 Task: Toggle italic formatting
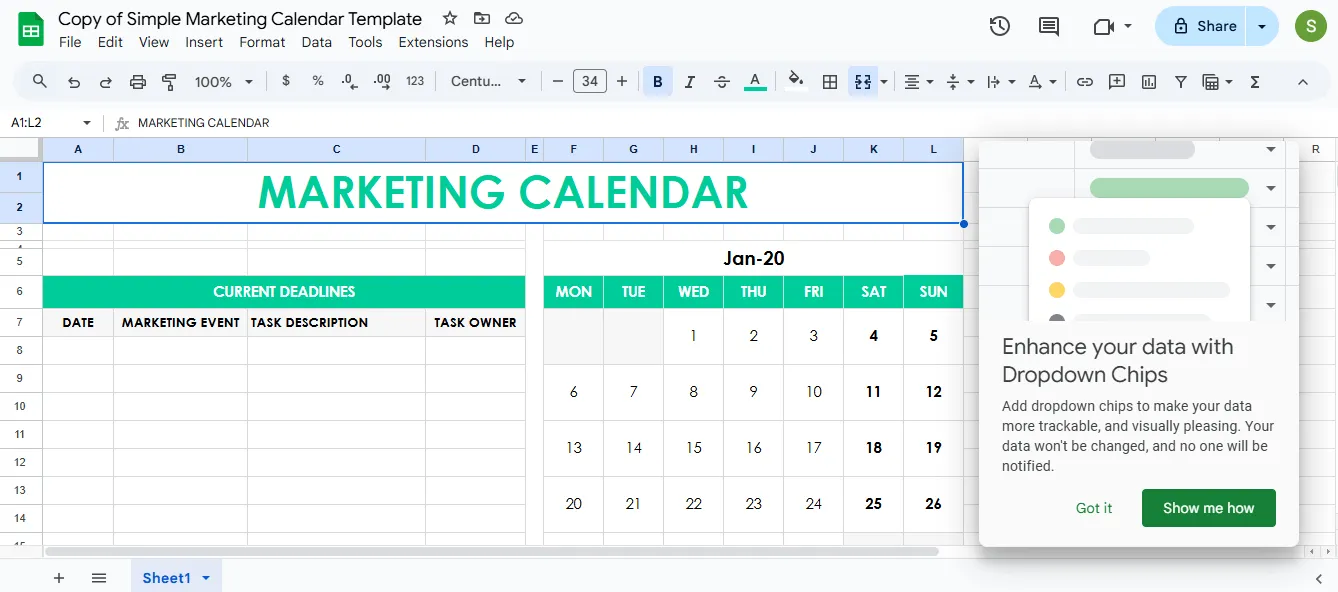click(x=689, y=82)
